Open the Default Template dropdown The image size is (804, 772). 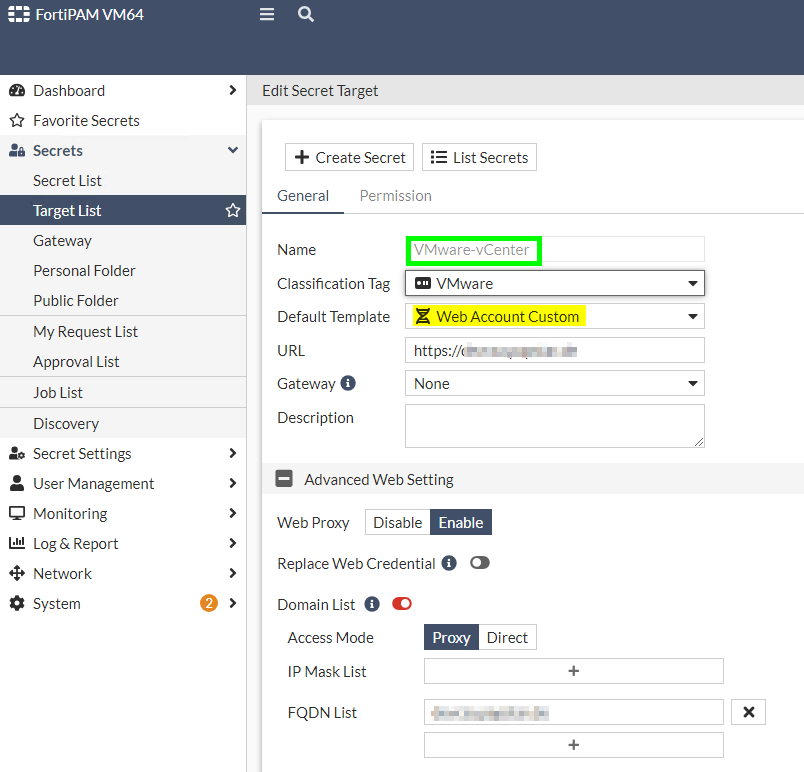tap(555, 316)
